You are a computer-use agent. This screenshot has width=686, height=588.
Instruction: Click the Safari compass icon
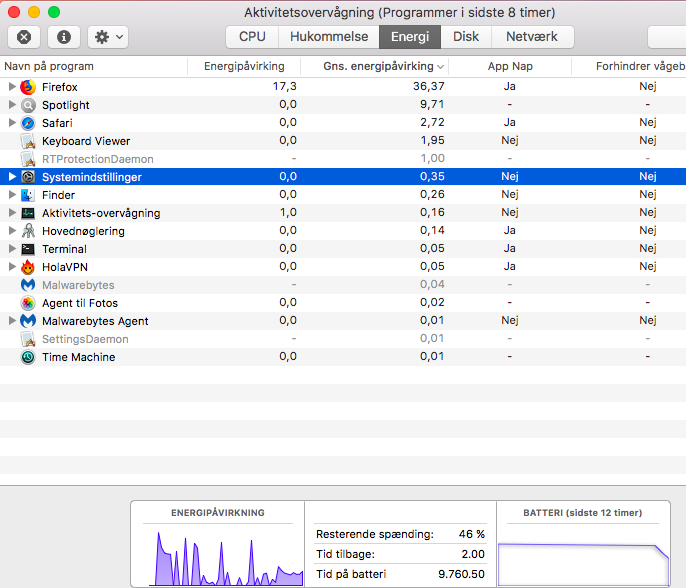[x=28, y=123]
